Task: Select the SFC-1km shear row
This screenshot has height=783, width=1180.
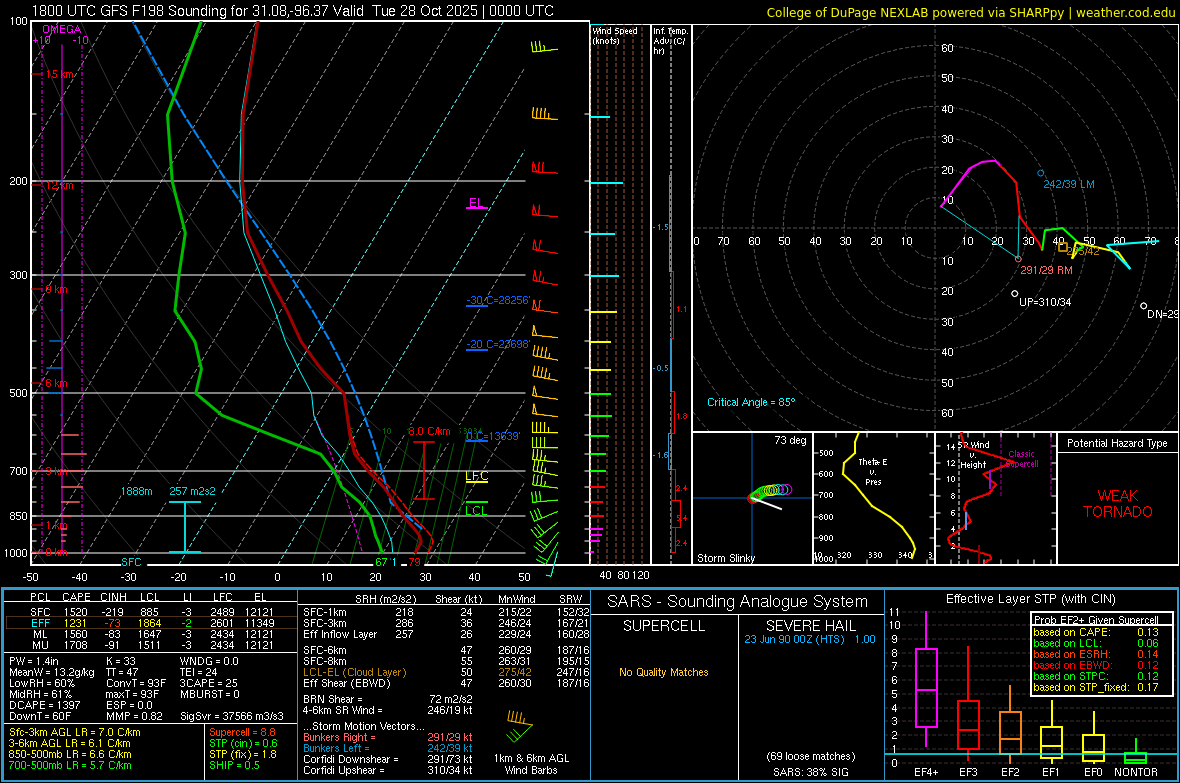Action: click(446, 612)
